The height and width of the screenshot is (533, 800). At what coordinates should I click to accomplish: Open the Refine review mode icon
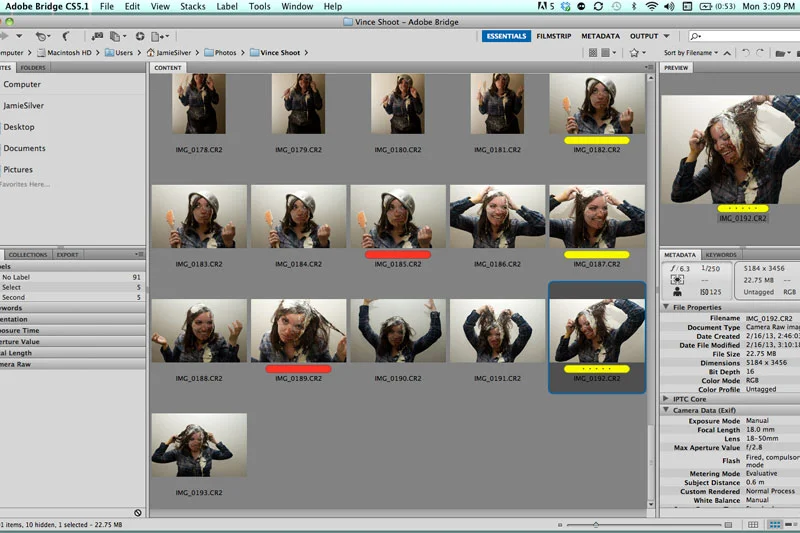tap(116, 36)
